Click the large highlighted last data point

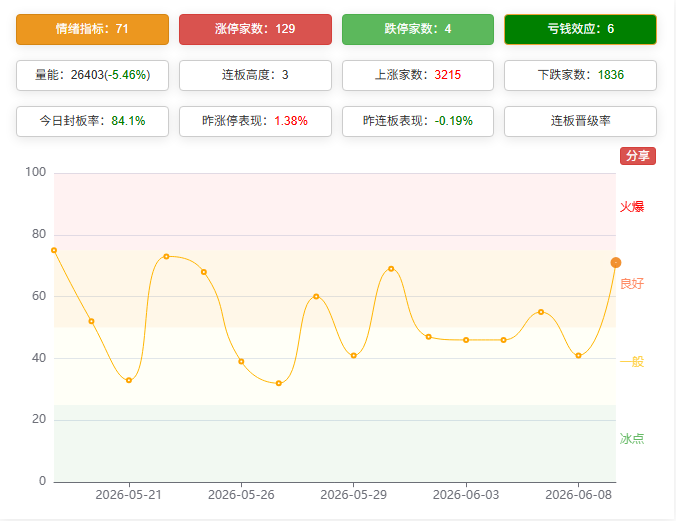coord(616,263)
